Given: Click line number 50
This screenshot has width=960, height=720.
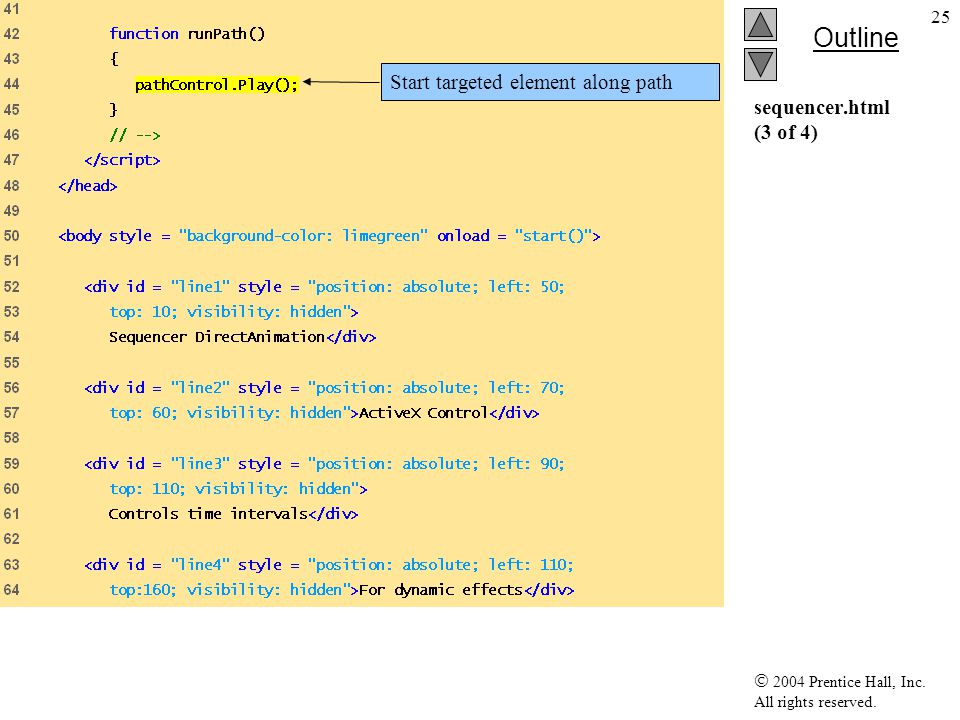Looking at the screenshot, I should click(12, 236).
